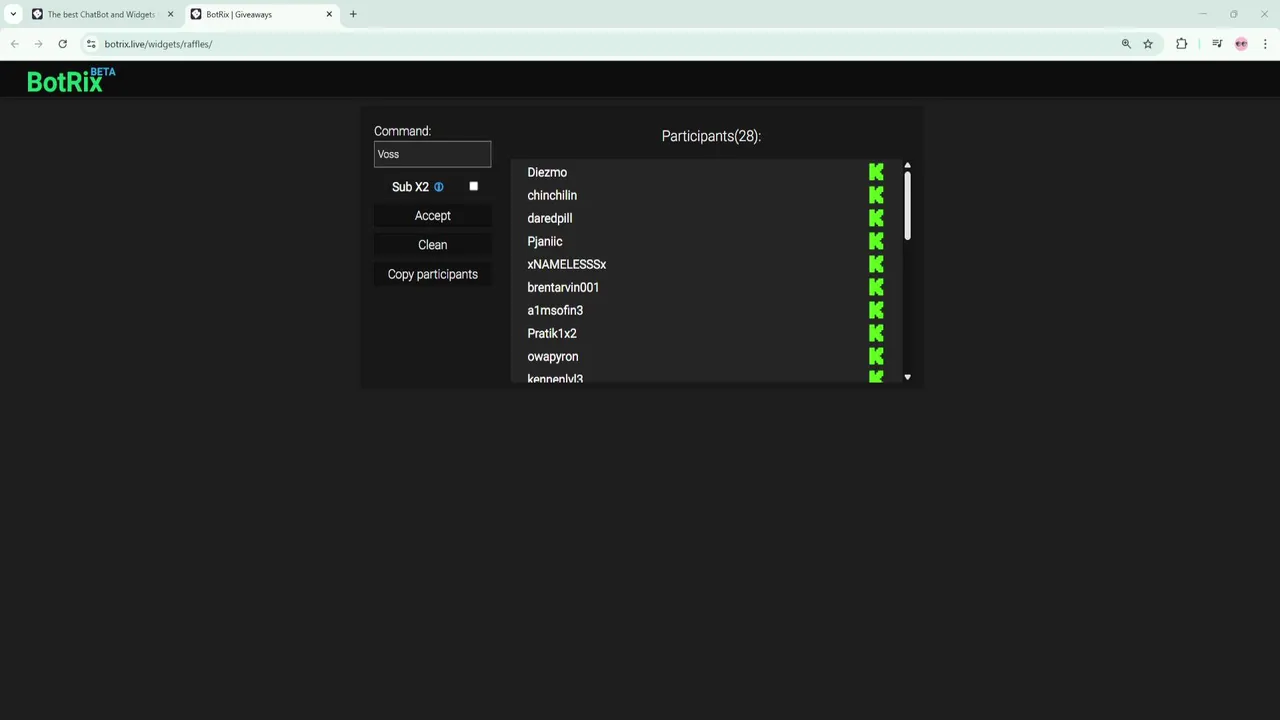The image size is (1280, 720).
Task: Open a new browser tab with plus
Action: (353, 14)
